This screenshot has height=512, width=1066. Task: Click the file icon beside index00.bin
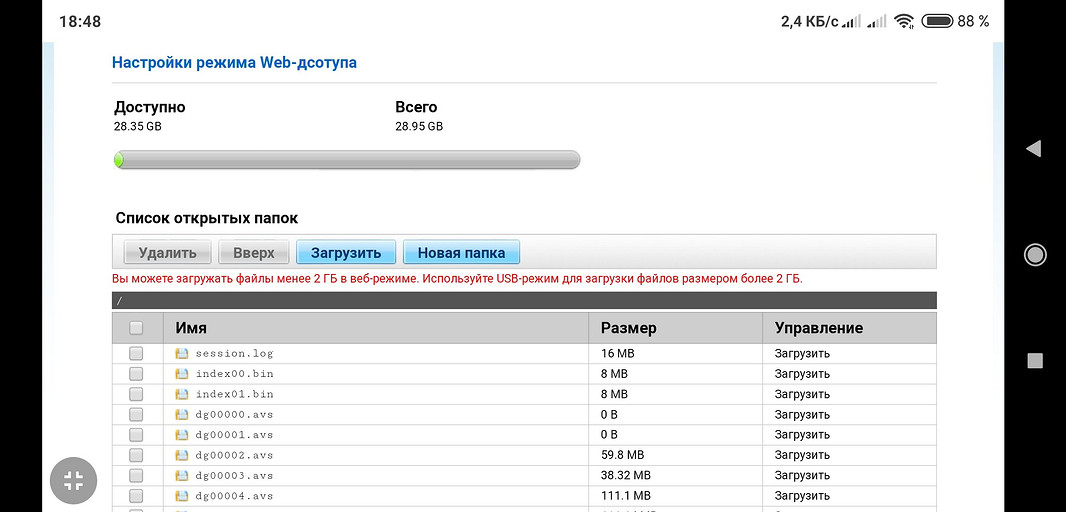click(182, 373)
